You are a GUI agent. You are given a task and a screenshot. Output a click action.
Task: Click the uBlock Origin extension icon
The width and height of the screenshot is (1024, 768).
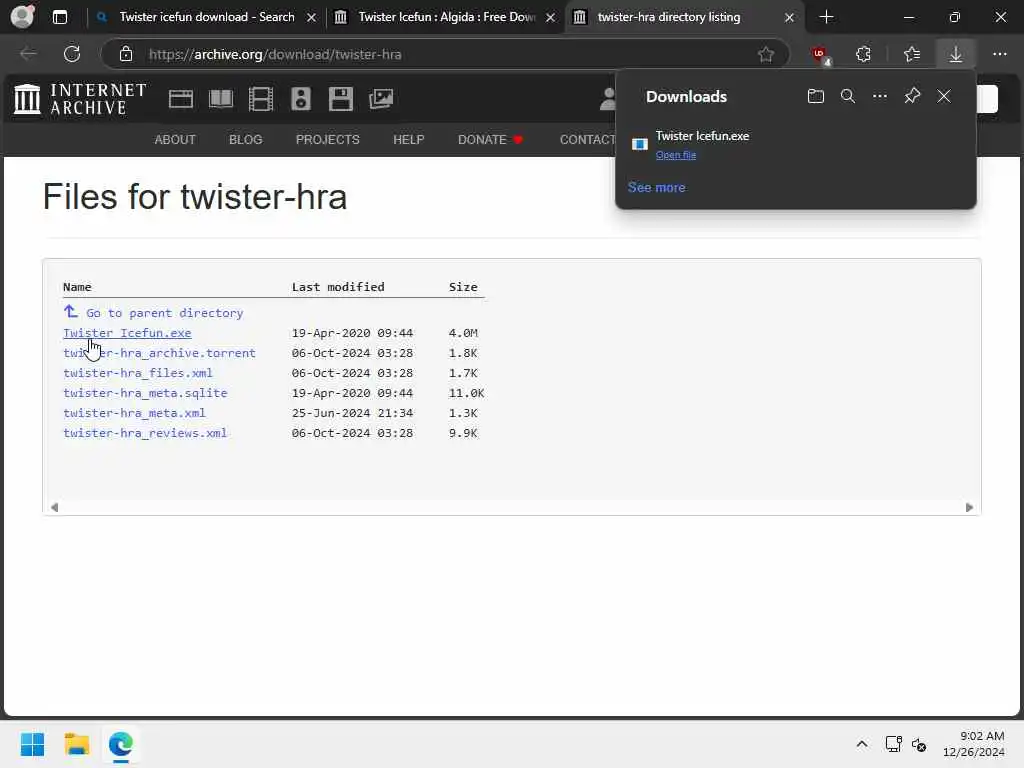coord(820,55)
